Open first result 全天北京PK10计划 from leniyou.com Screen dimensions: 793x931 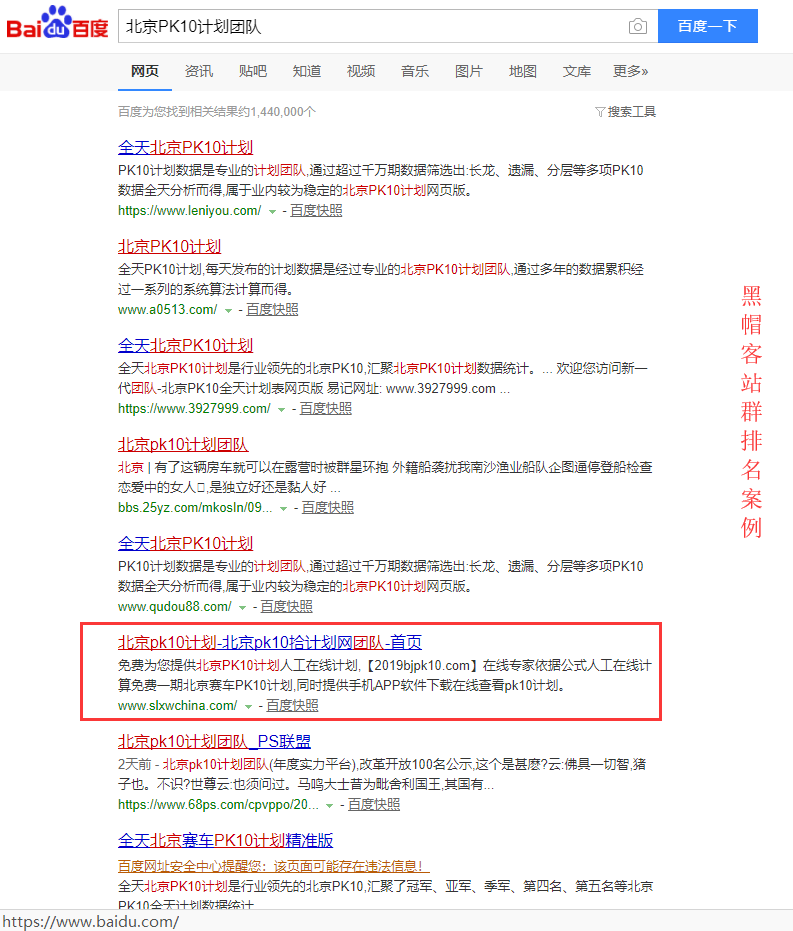click(186, 147)
